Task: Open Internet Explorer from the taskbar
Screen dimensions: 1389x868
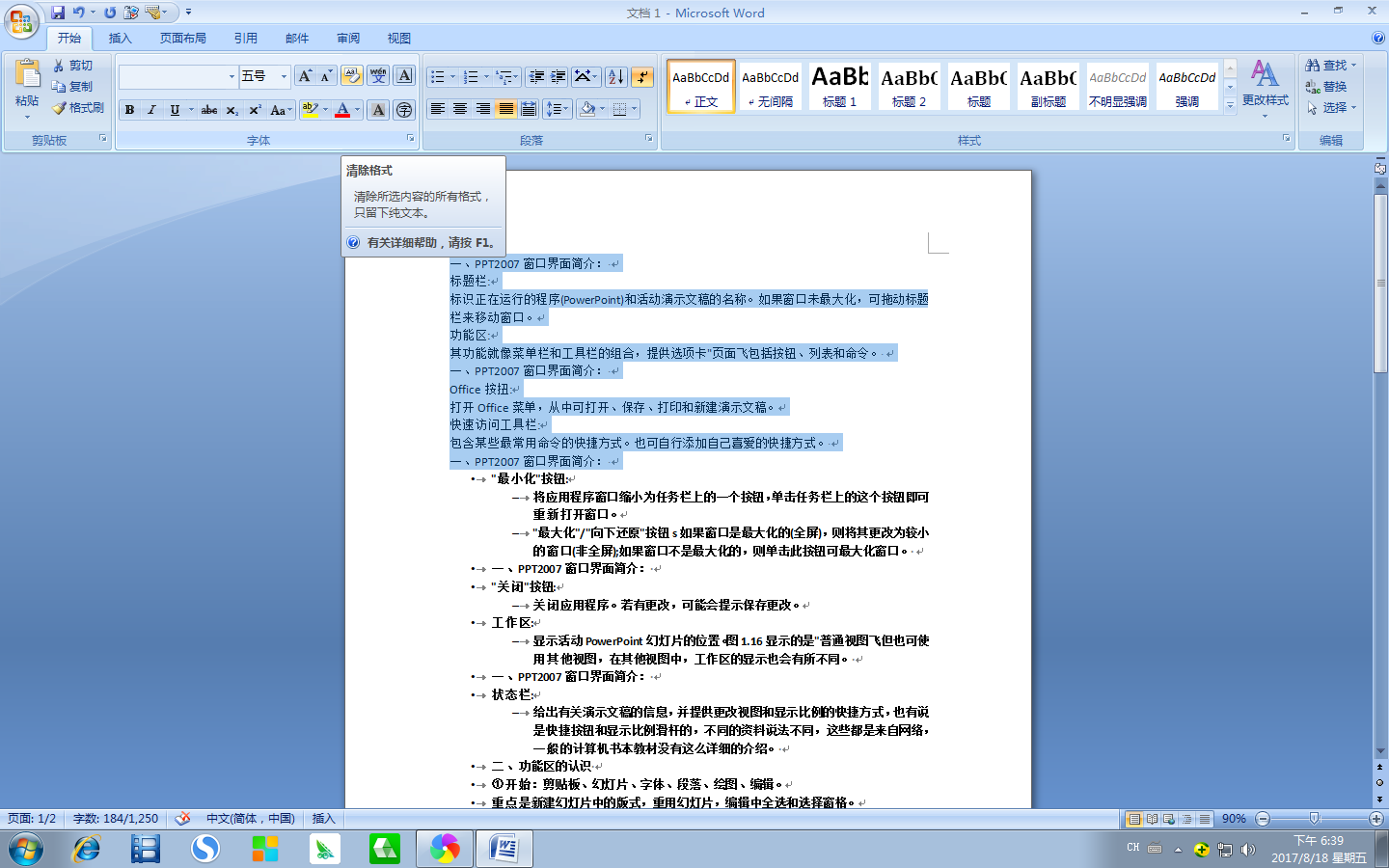Action: click(87, 849)
